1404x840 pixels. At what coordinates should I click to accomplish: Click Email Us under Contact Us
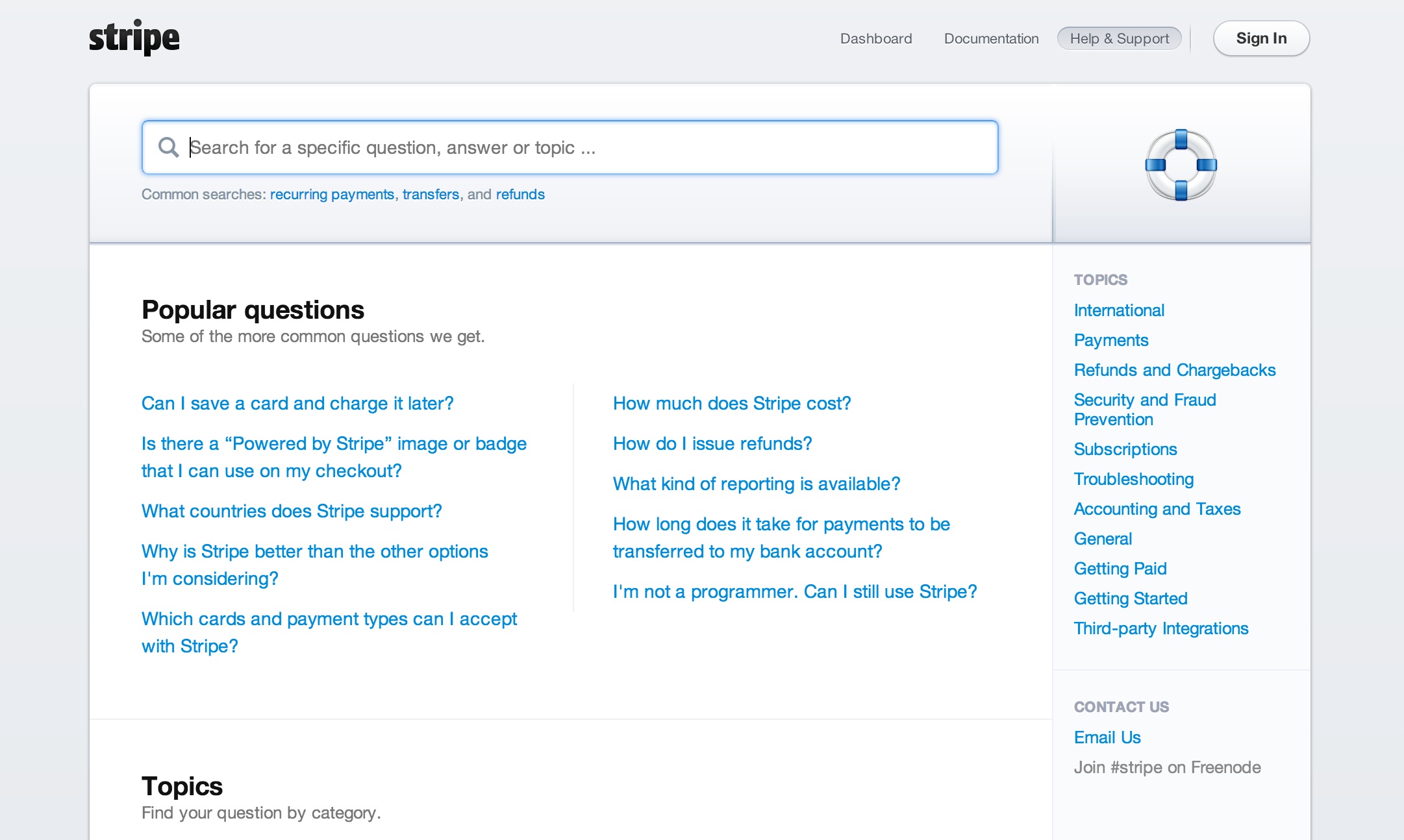pyautogui.click(x=1107, y=737)
